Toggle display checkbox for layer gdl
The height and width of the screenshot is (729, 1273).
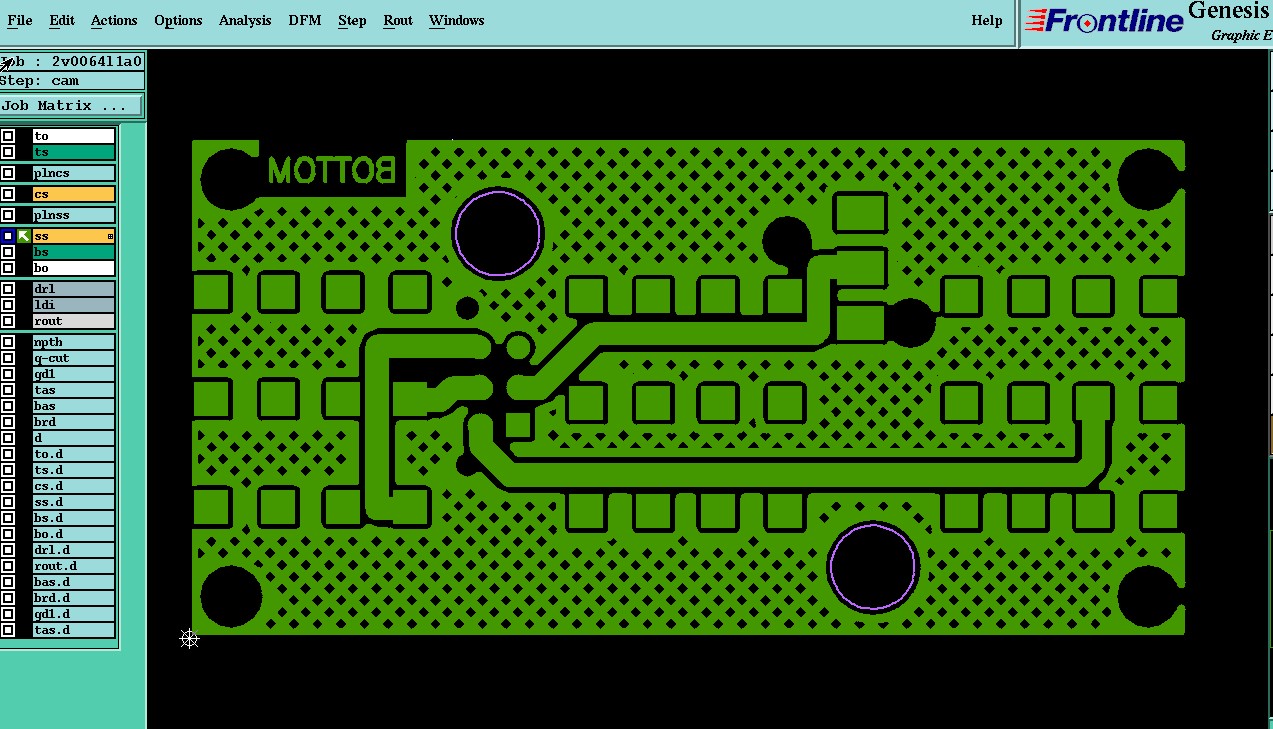click(8, 374)
